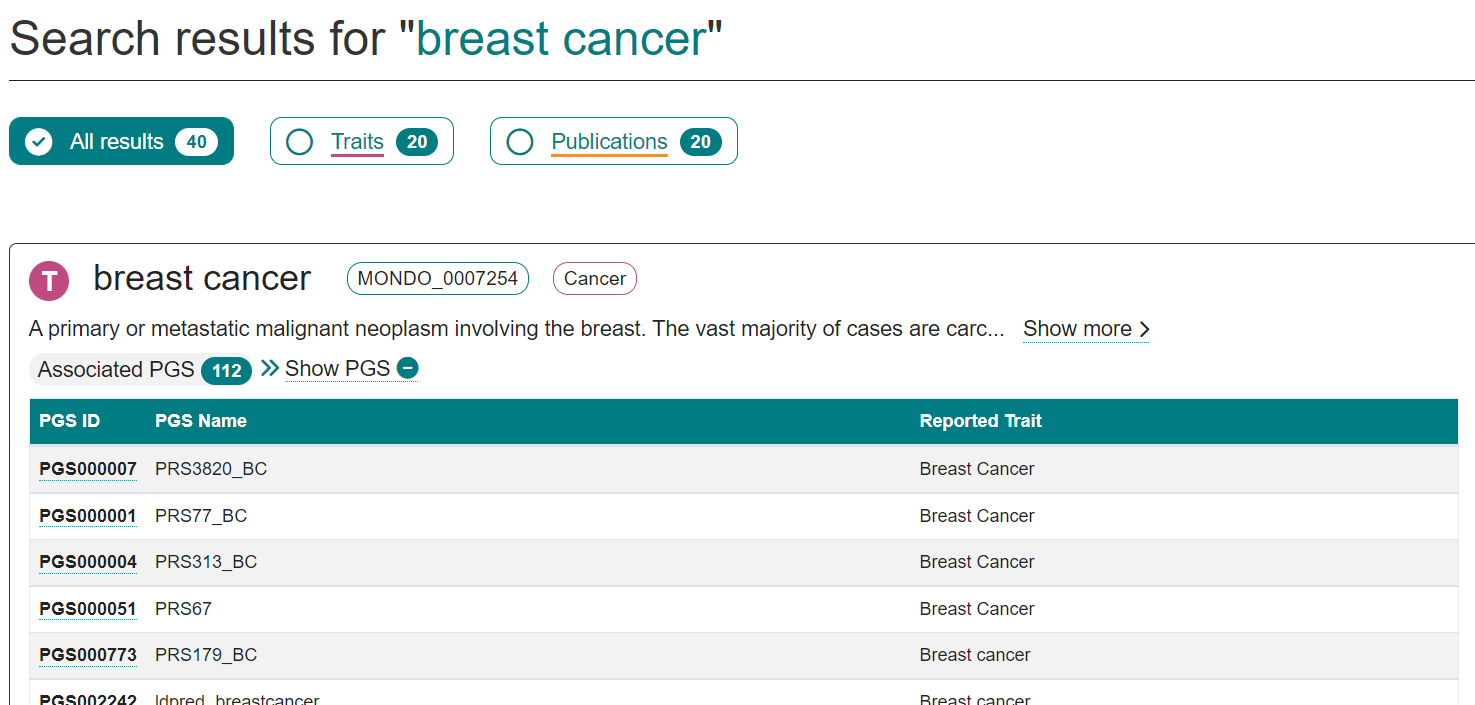Switch to the Publications results tab
The height and width of the screenshot is (705, 1475).
click(610, 141)
